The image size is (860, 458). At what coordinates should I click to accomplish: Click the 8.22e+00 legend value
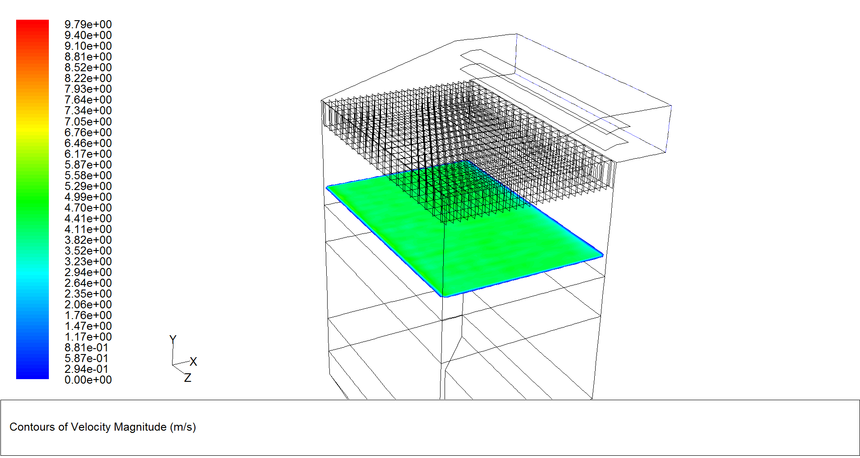pyautogui.click(x=88, y=78)
